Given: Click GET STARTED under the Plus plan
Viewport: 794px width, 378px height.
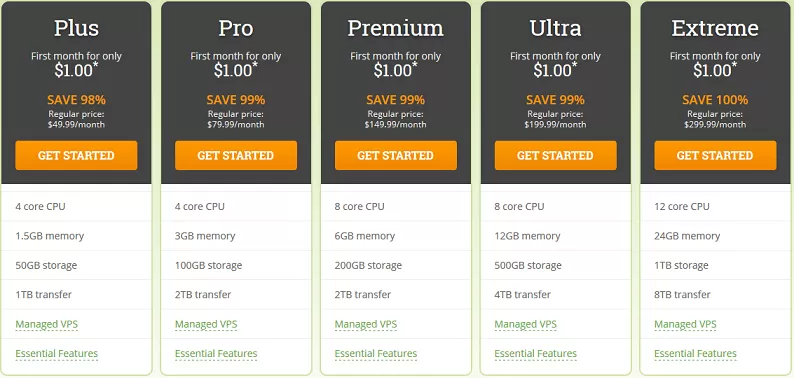Looking at the screenshot, I should pyautogui.click(x=76, y=155).
